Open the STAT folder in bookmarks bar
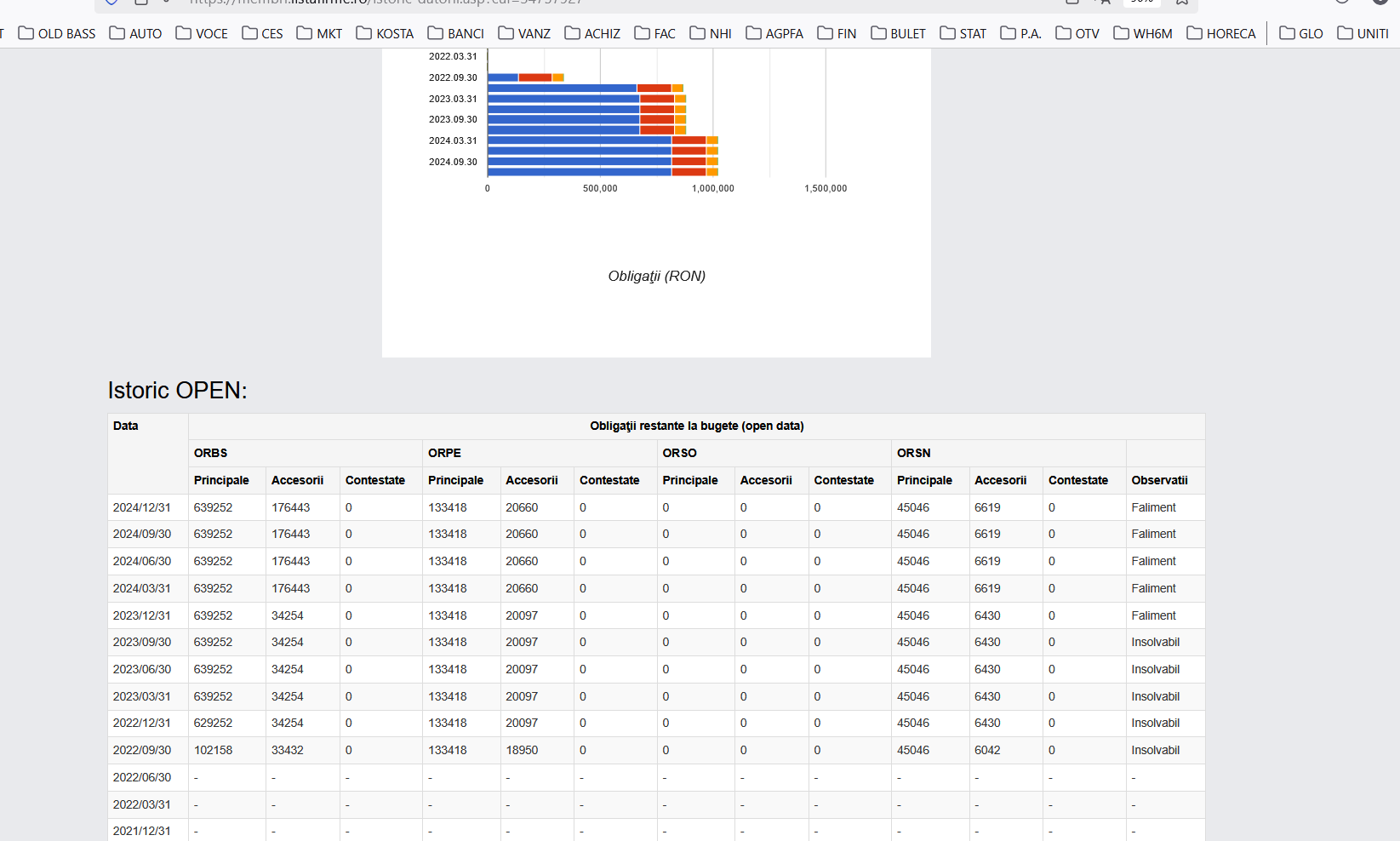Image resolution: width=1400 pixels, height=841 pixels. [x=963, y=33]
